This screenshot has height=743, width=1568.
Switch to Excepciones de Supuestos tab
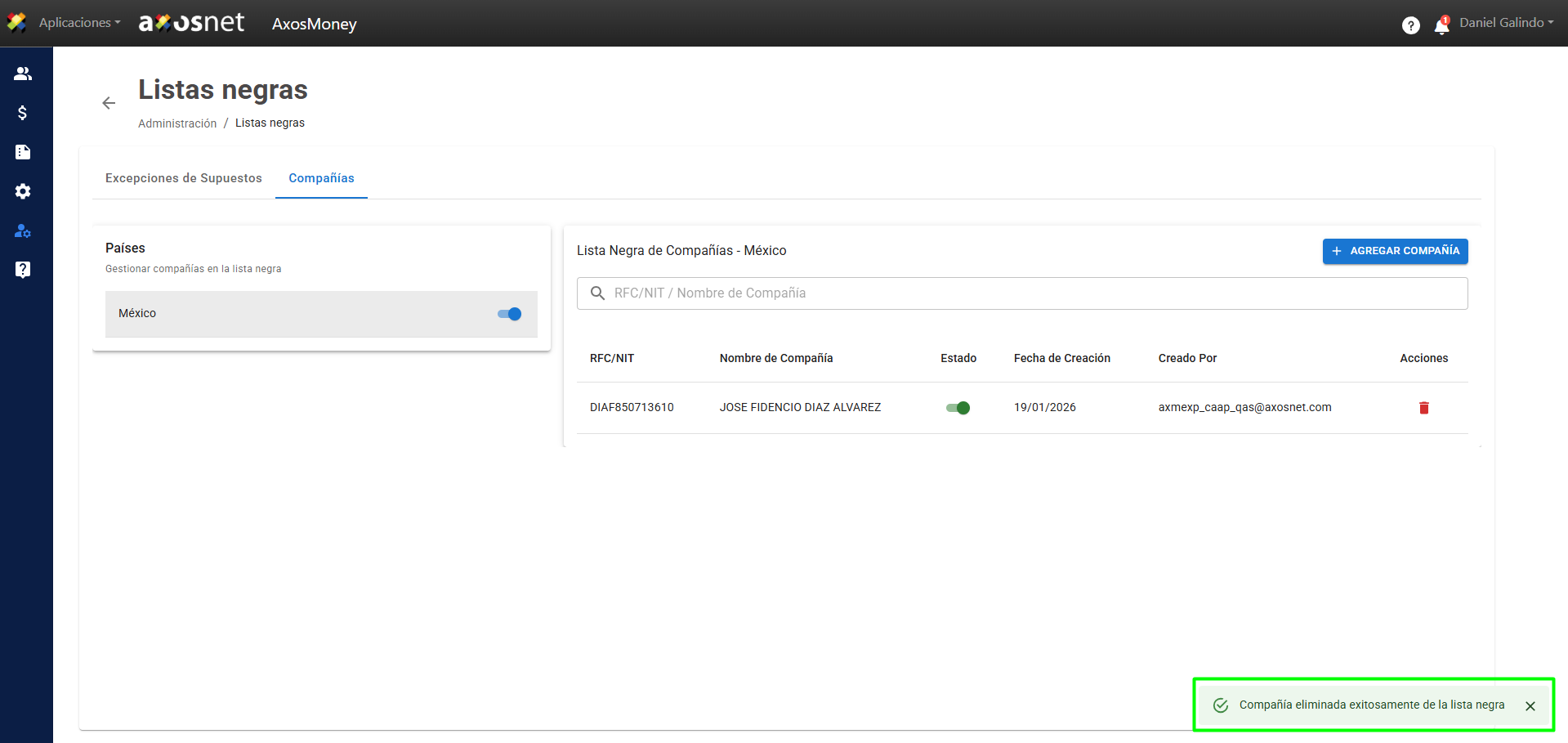[x=184, y=178]
